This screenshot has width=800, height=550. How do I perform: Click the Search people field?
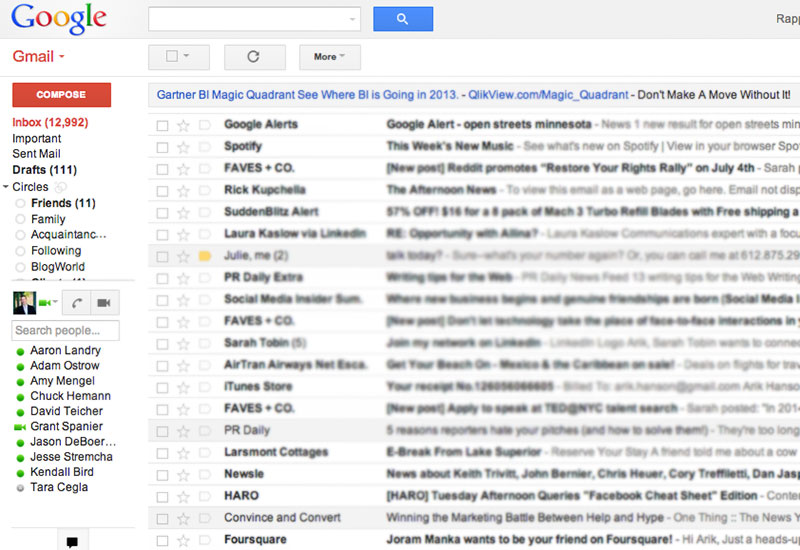pyautogui.click(x=65, y=331)
